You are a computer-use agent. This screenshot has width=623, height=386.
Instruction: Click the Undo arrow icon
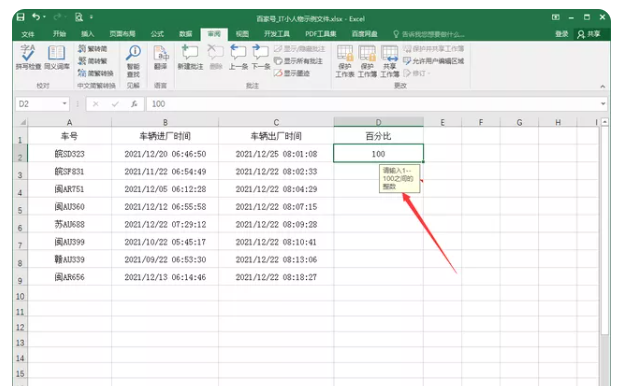click(x=36, y=17)
